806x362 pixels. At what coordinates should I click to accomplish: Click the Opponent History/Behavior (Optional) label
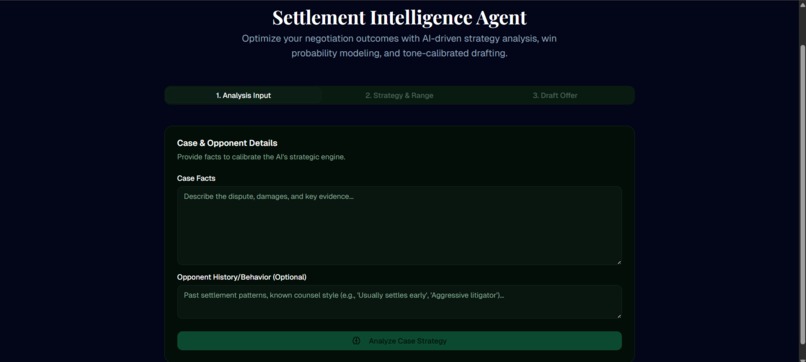[x=242, y=277]
